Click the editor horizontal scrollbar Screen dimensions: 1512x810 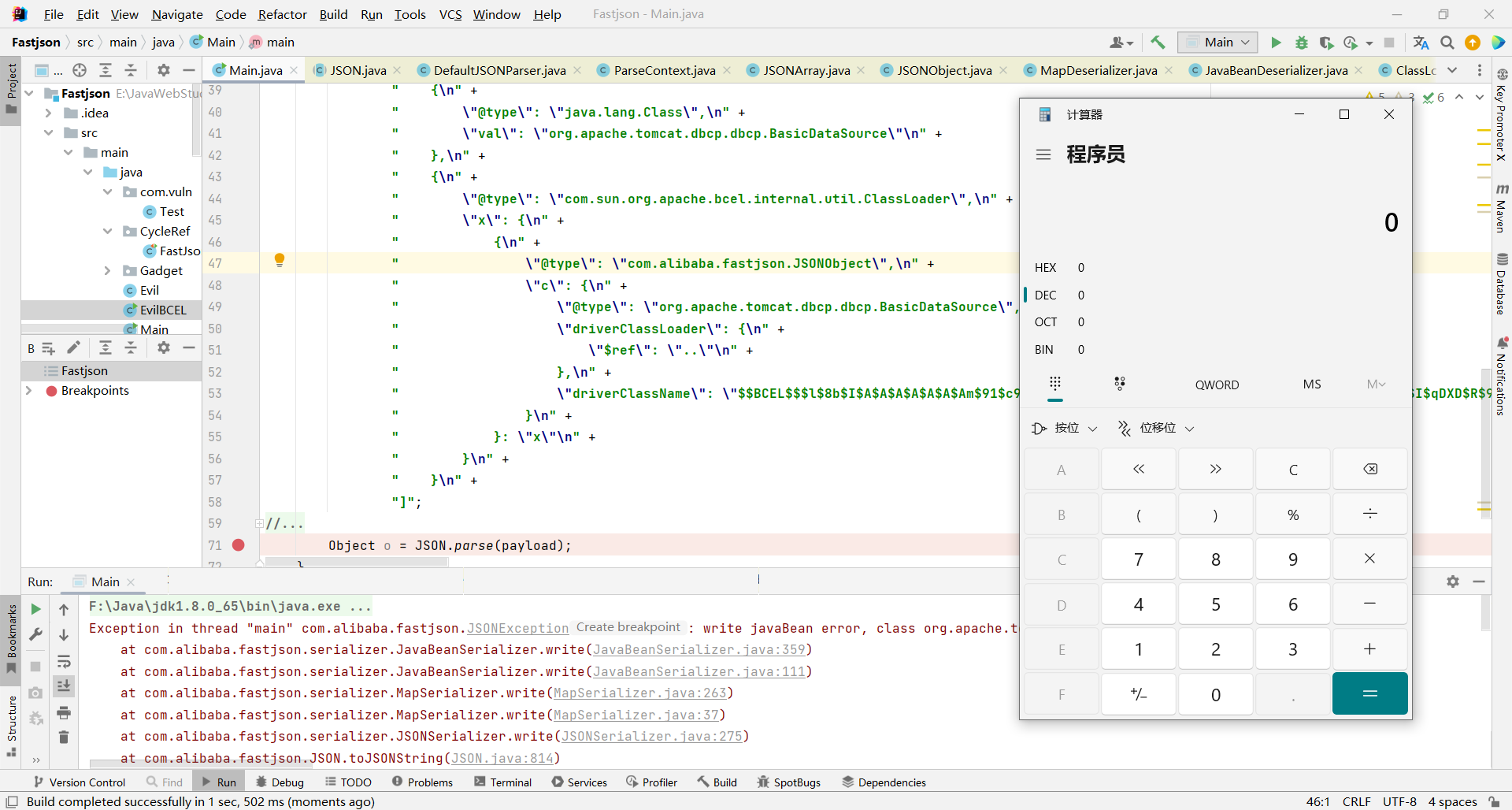pyautogui.click(x=357, y=562)
